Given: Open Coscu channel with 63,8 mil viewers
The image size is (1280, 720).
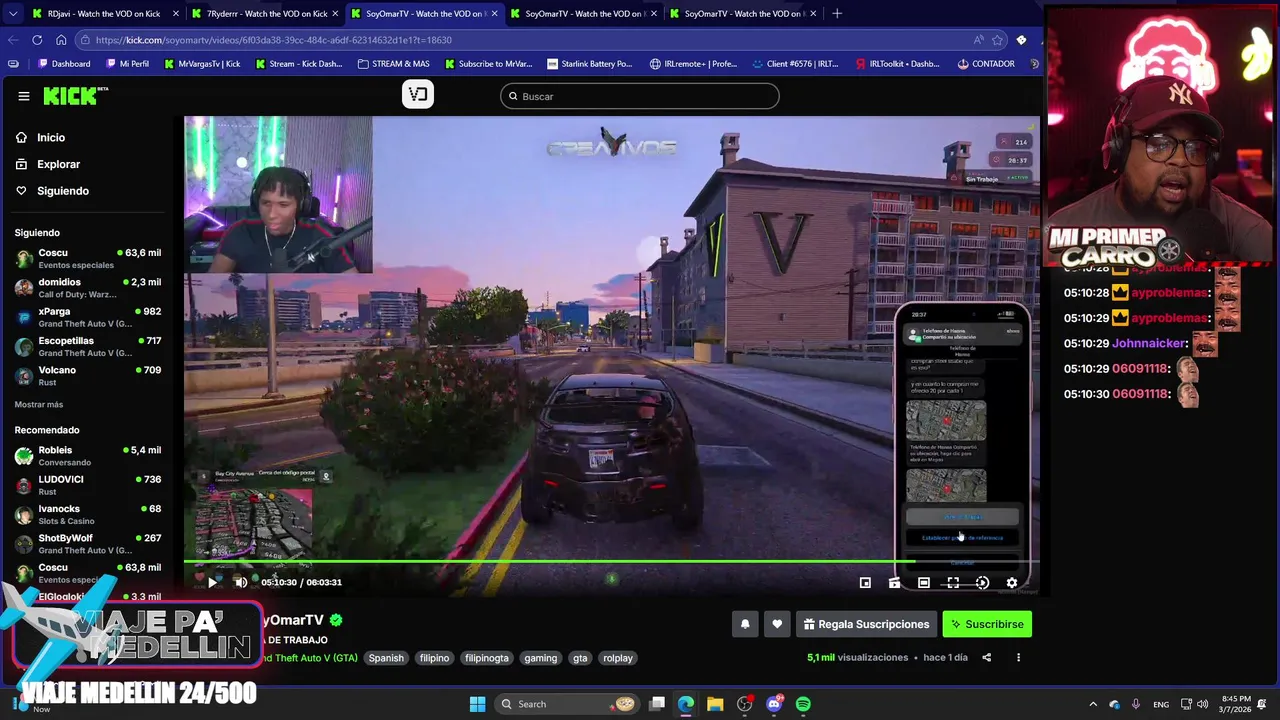Looking at the screenshot, I should 88,573.
